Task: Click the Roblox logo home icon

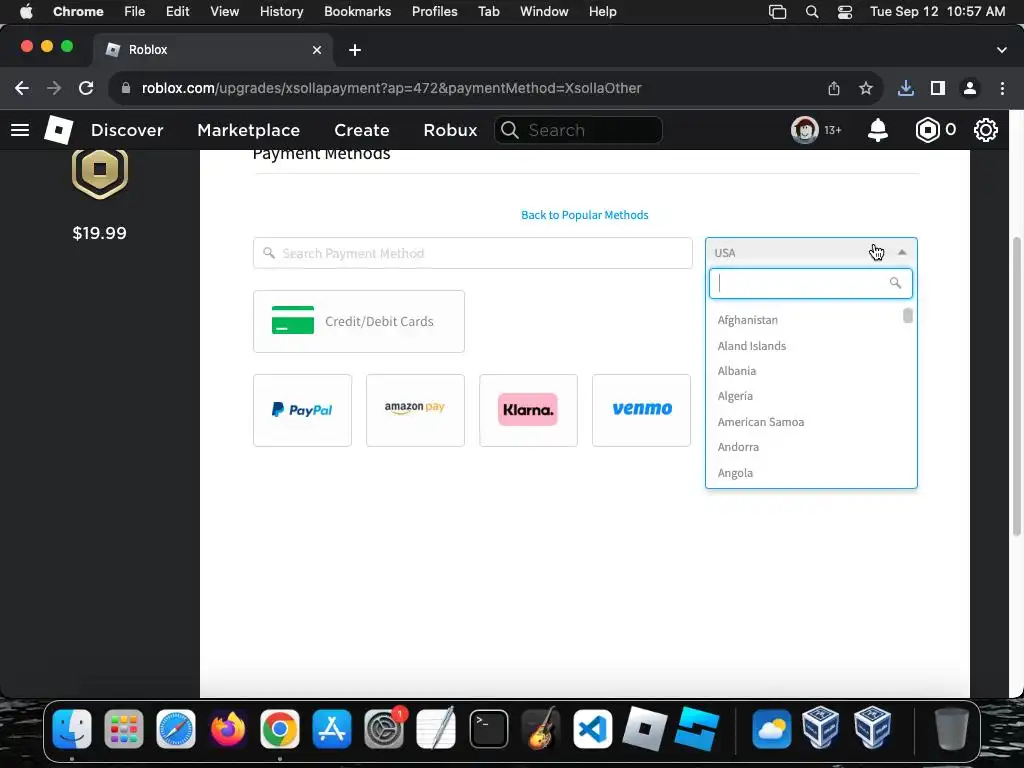Action: click(x=58, y=130)
